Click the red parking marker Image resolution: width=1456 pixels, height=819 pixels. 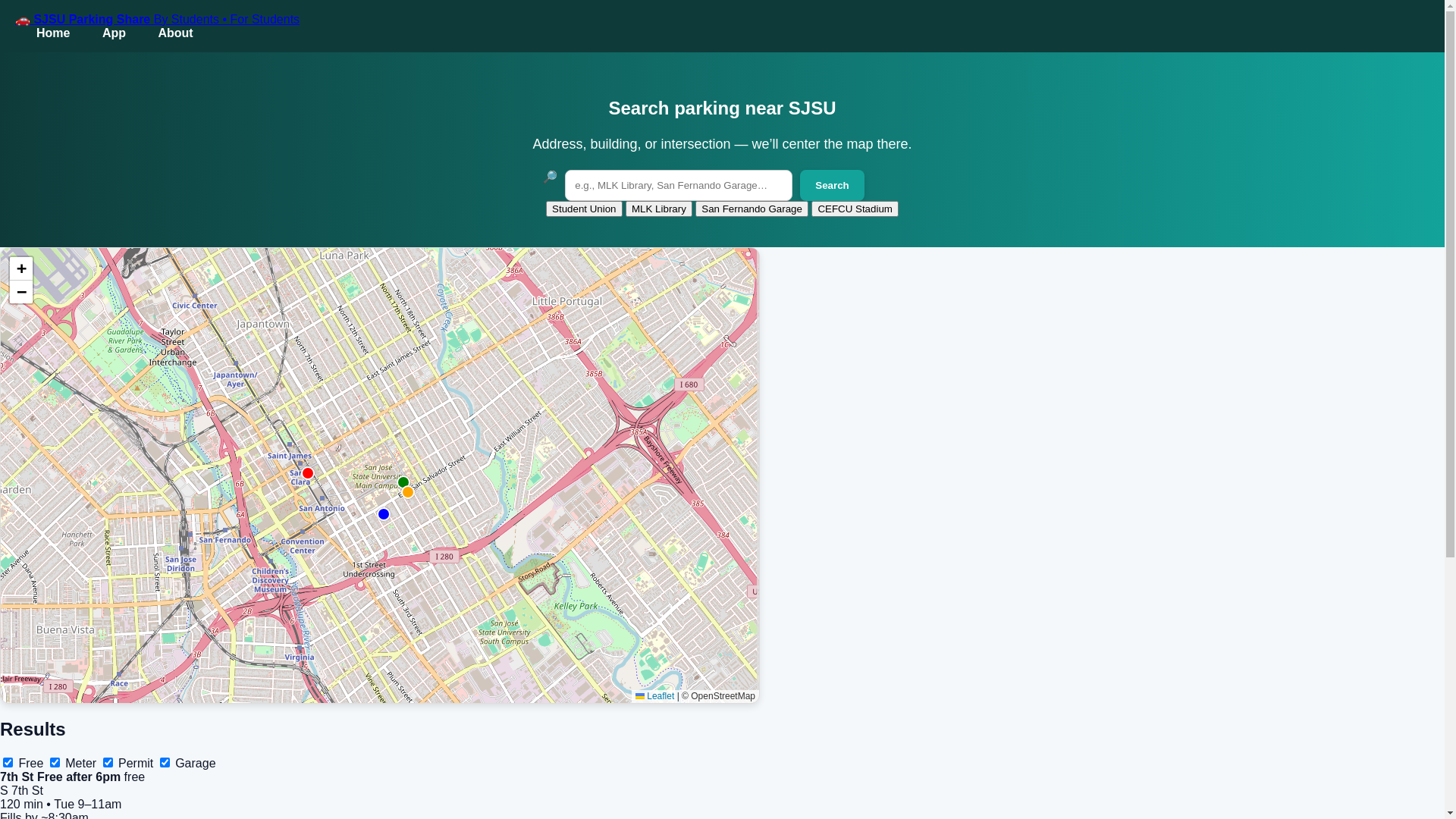pos(308,473)
